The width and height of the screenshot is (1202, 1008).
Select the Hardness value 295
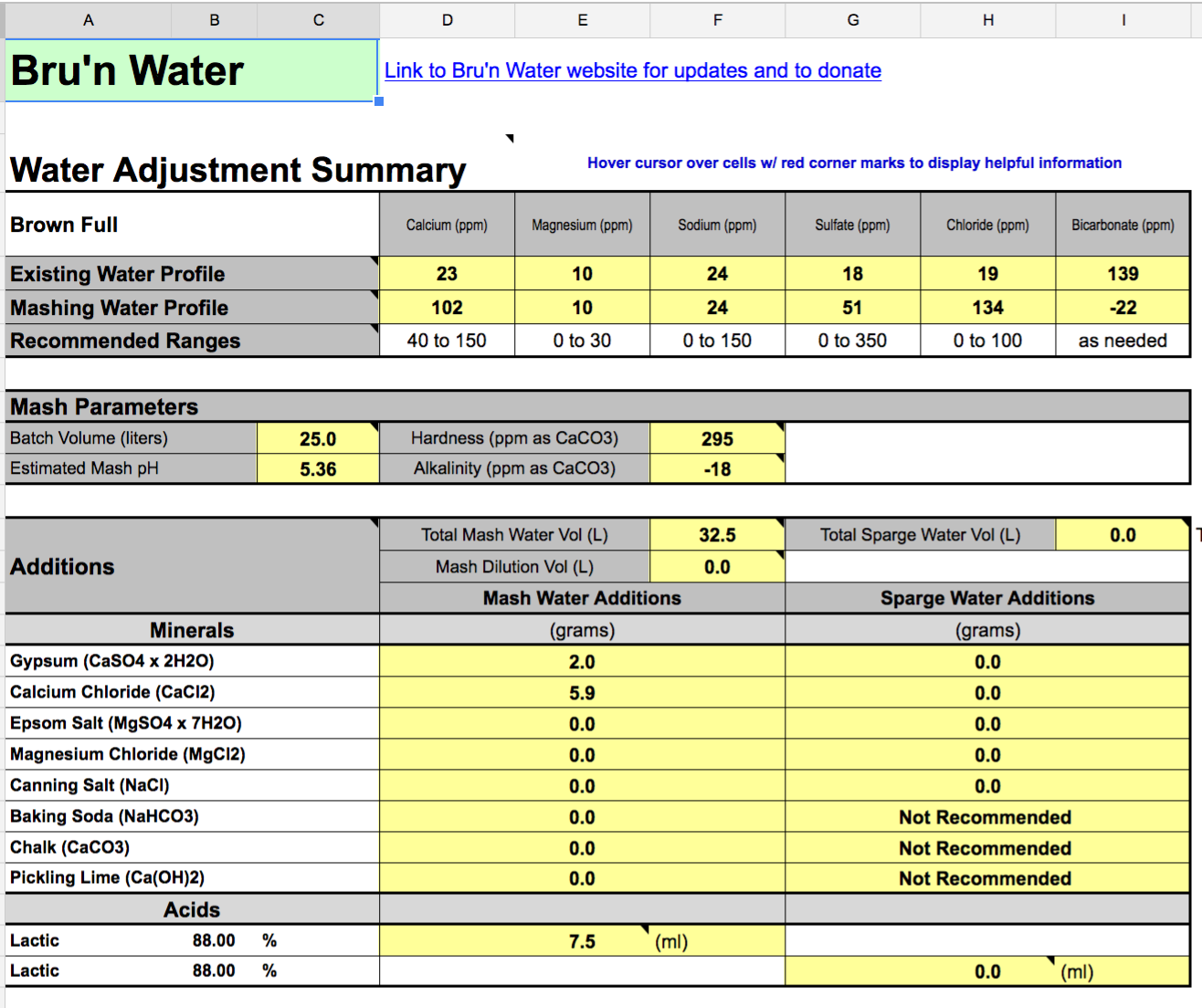pyautogui.click(x=718, y=438)
